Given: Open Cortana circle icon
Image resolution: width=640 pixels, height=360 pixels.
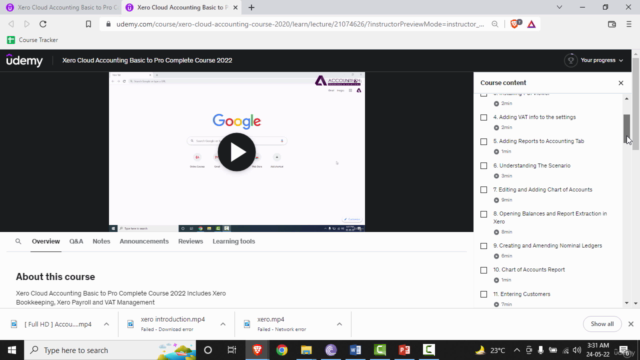Looking at the screenshot, I should [208, 350].
